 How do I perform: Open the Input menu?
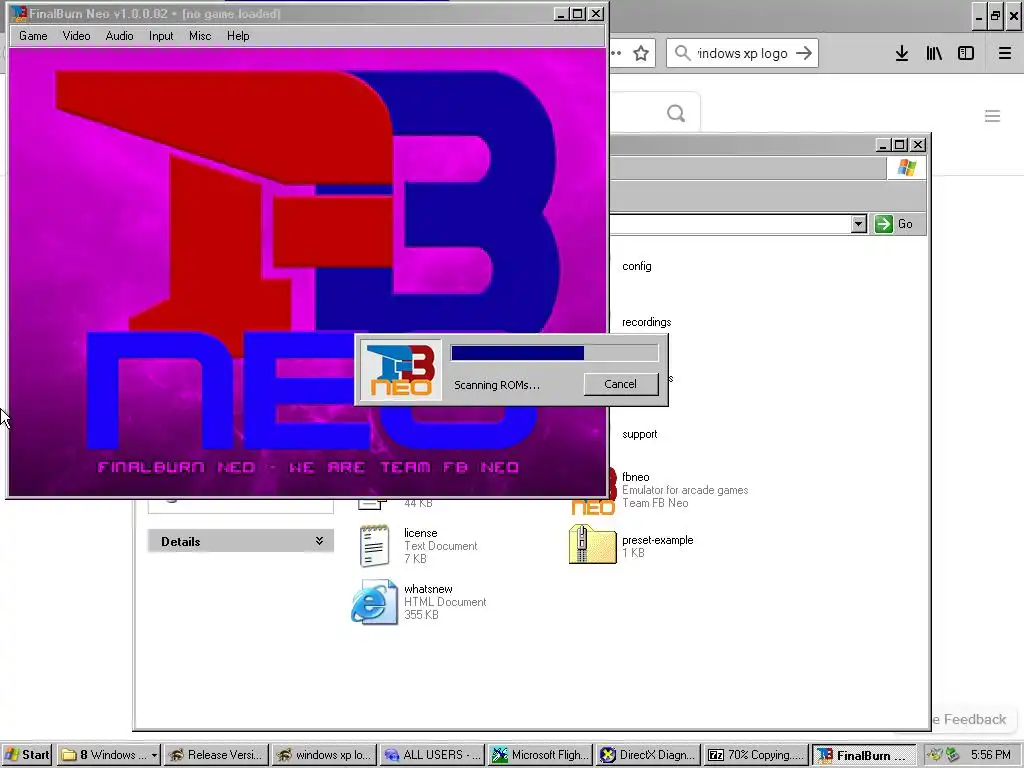(161, 36)
